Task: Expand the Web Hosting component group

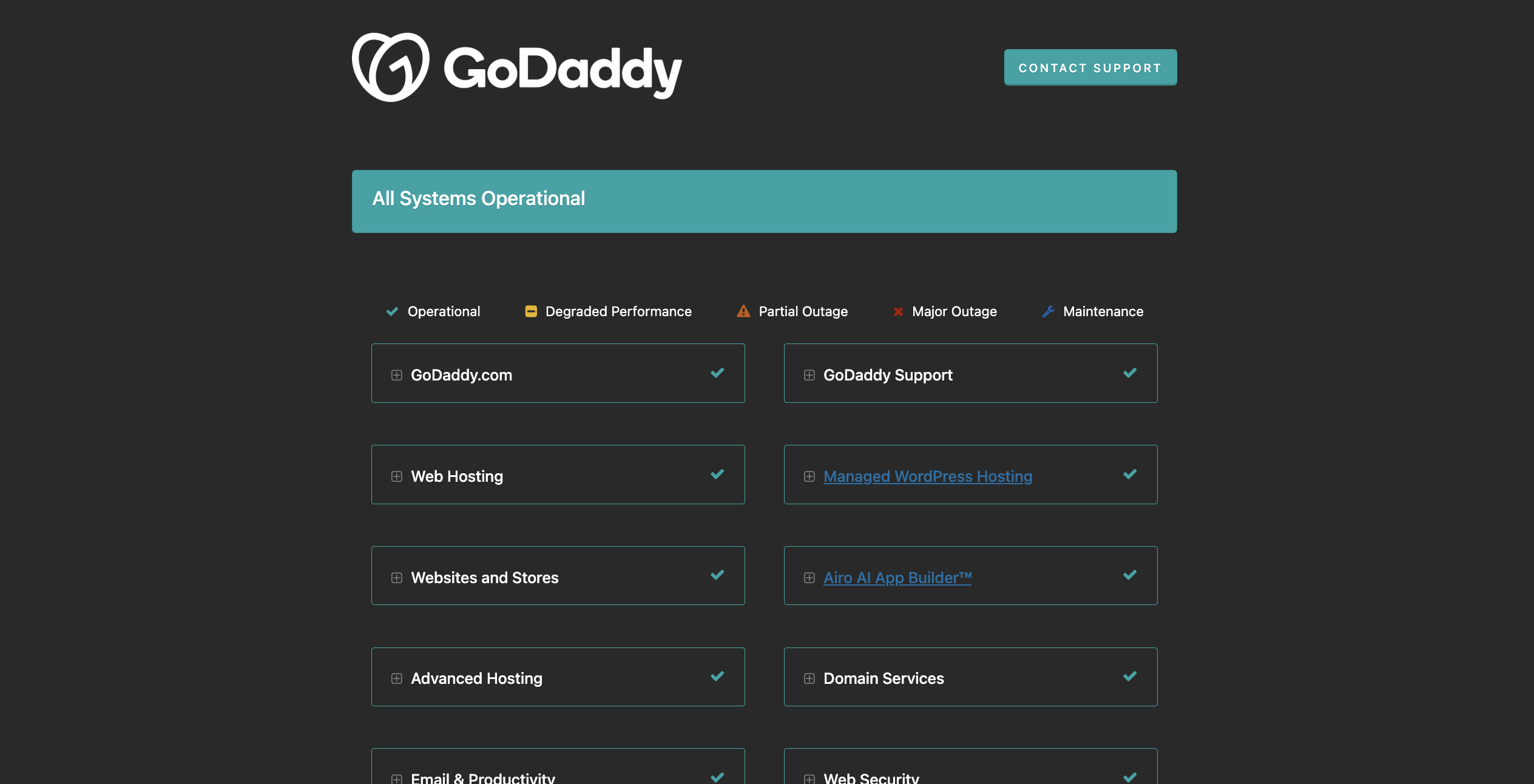Action: 397,476
